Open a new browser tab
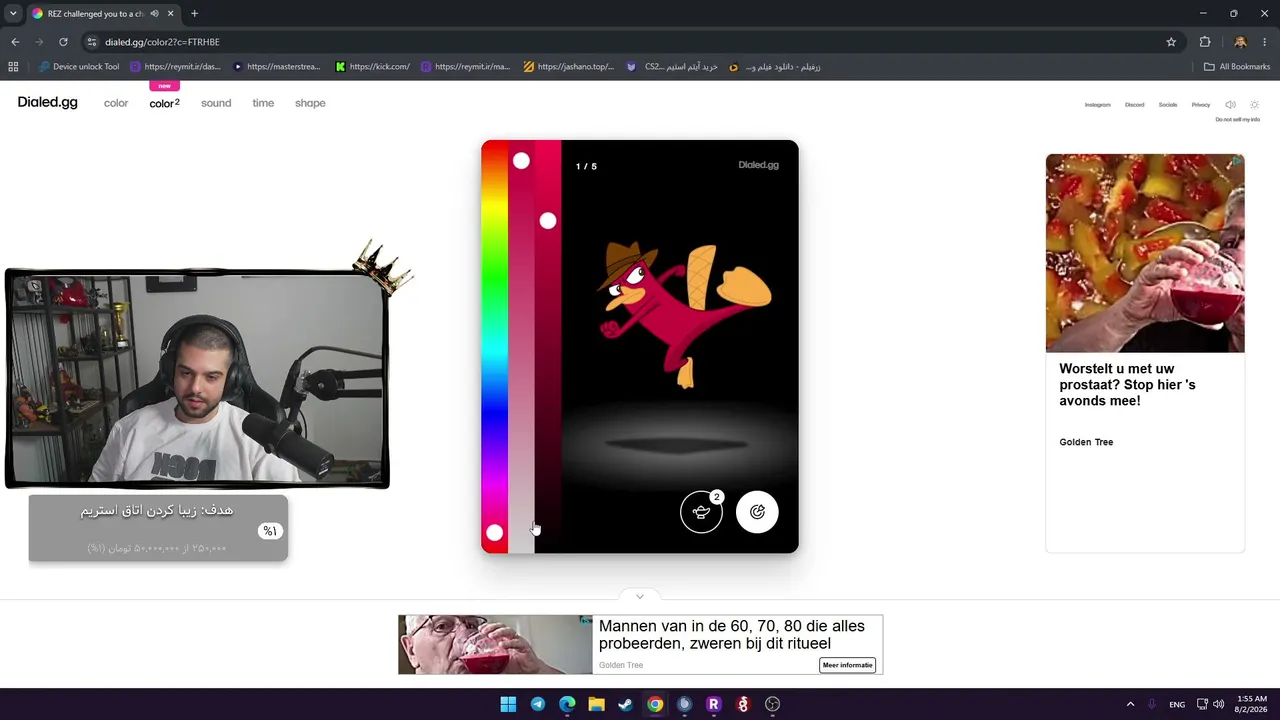Screen dimensions: 1280x720 [194, 14]
